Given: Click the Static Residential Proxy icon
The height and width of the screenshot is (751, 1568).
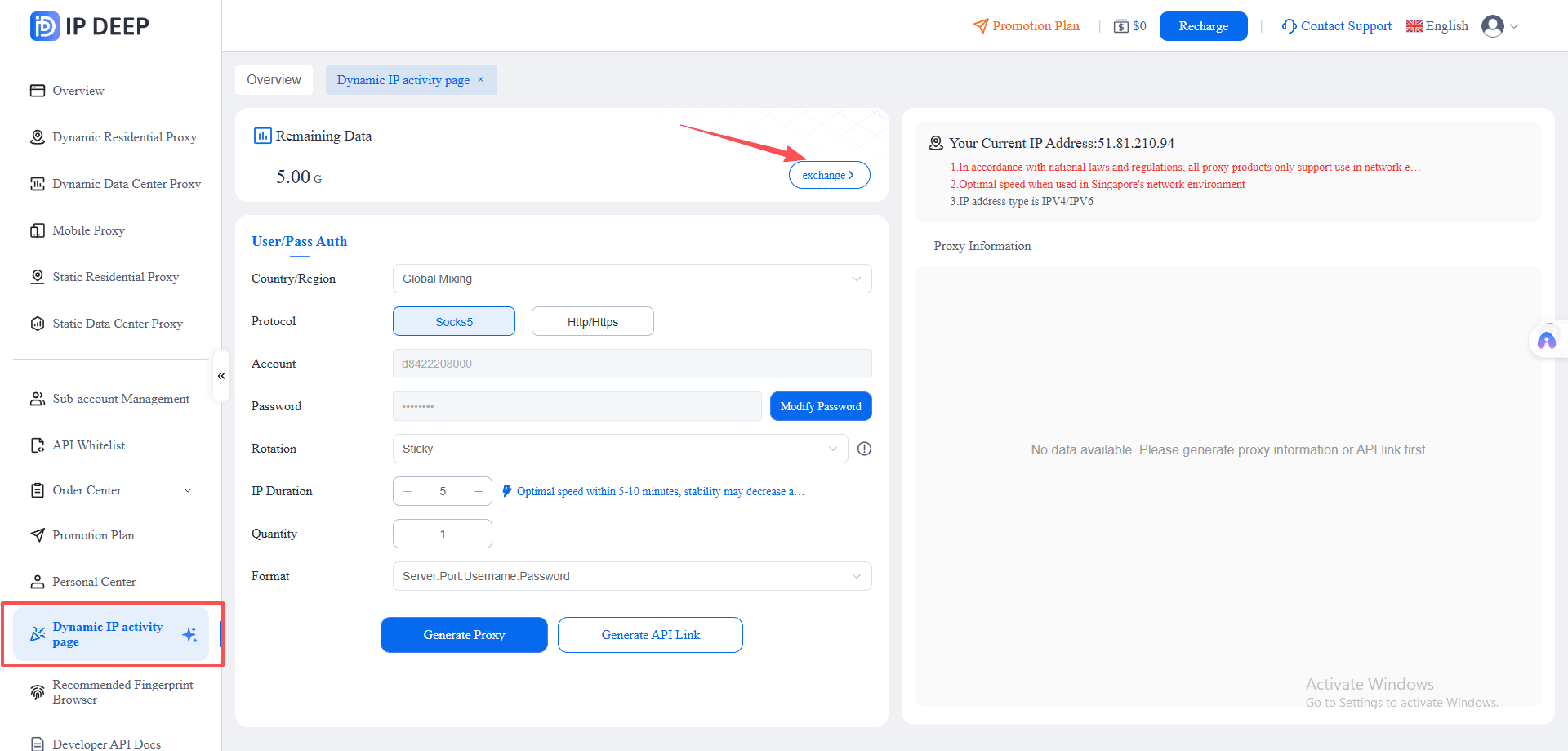Looking at the screenshot, I should coord(38,277).
